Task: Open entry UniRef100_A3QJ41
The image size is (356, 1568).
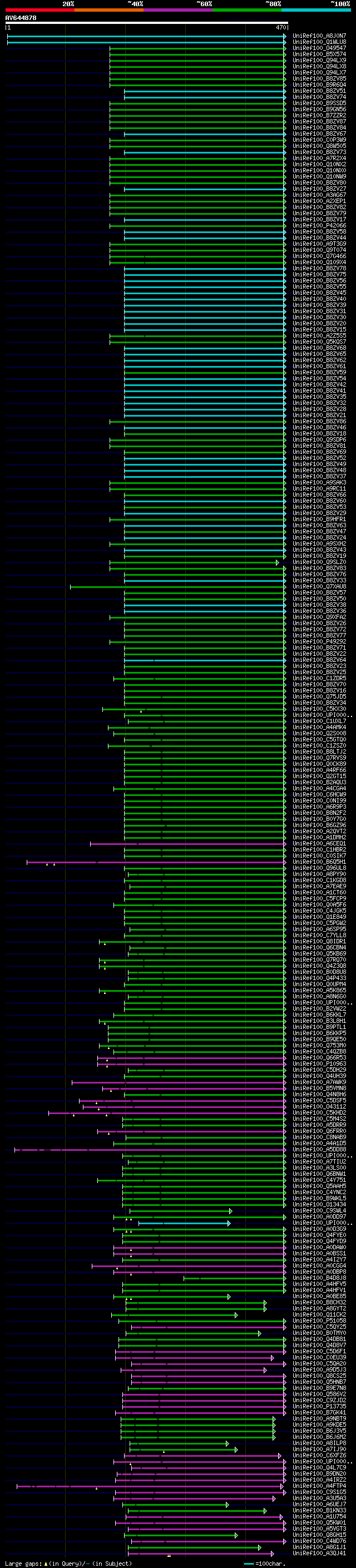Action: tap(319, 1553)
